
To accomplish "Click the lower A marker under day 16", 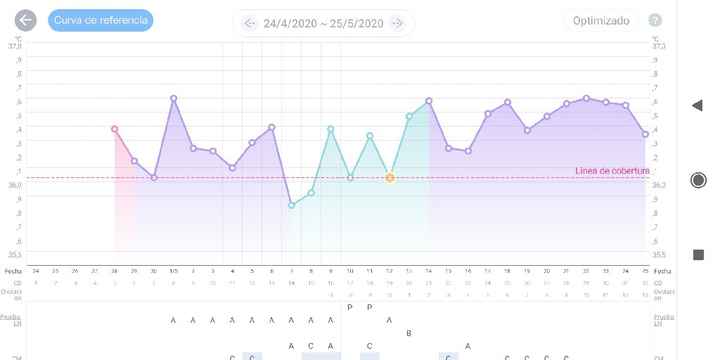I will point(468,346).
